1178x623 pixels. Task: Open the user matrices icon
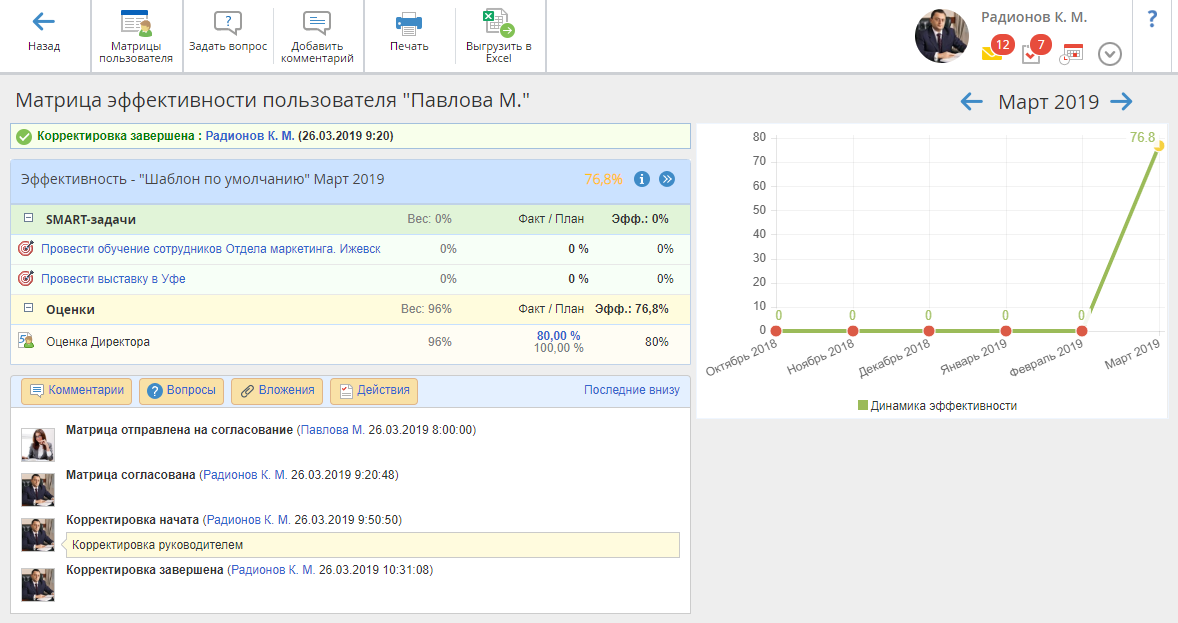tap(135, 23)
